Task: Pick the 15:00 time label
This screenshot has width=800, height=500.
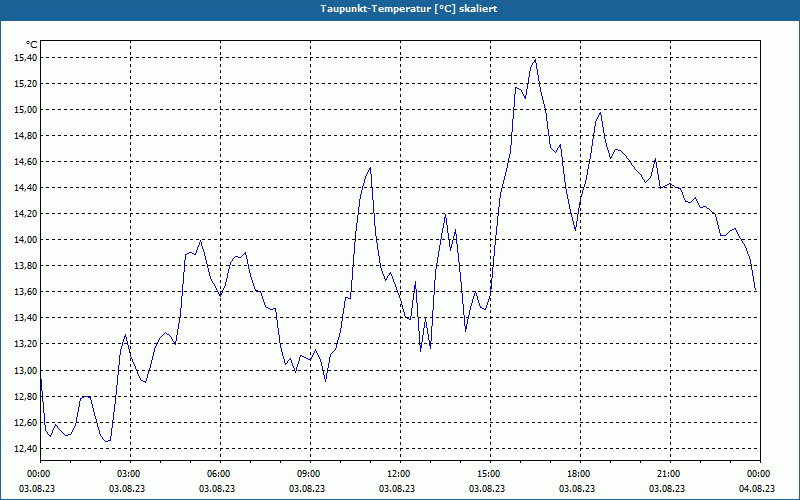Action: coord(490,474)
